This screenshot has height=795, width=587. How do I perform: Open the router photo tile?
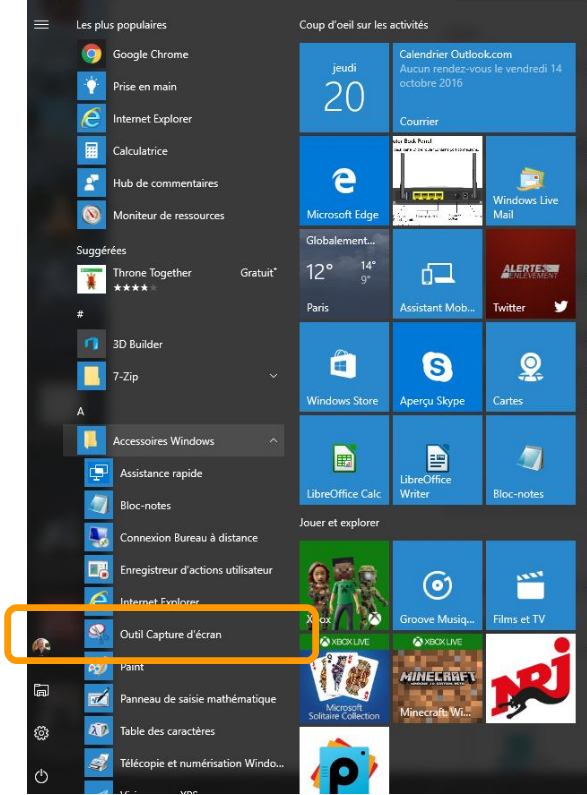(437, 180)
